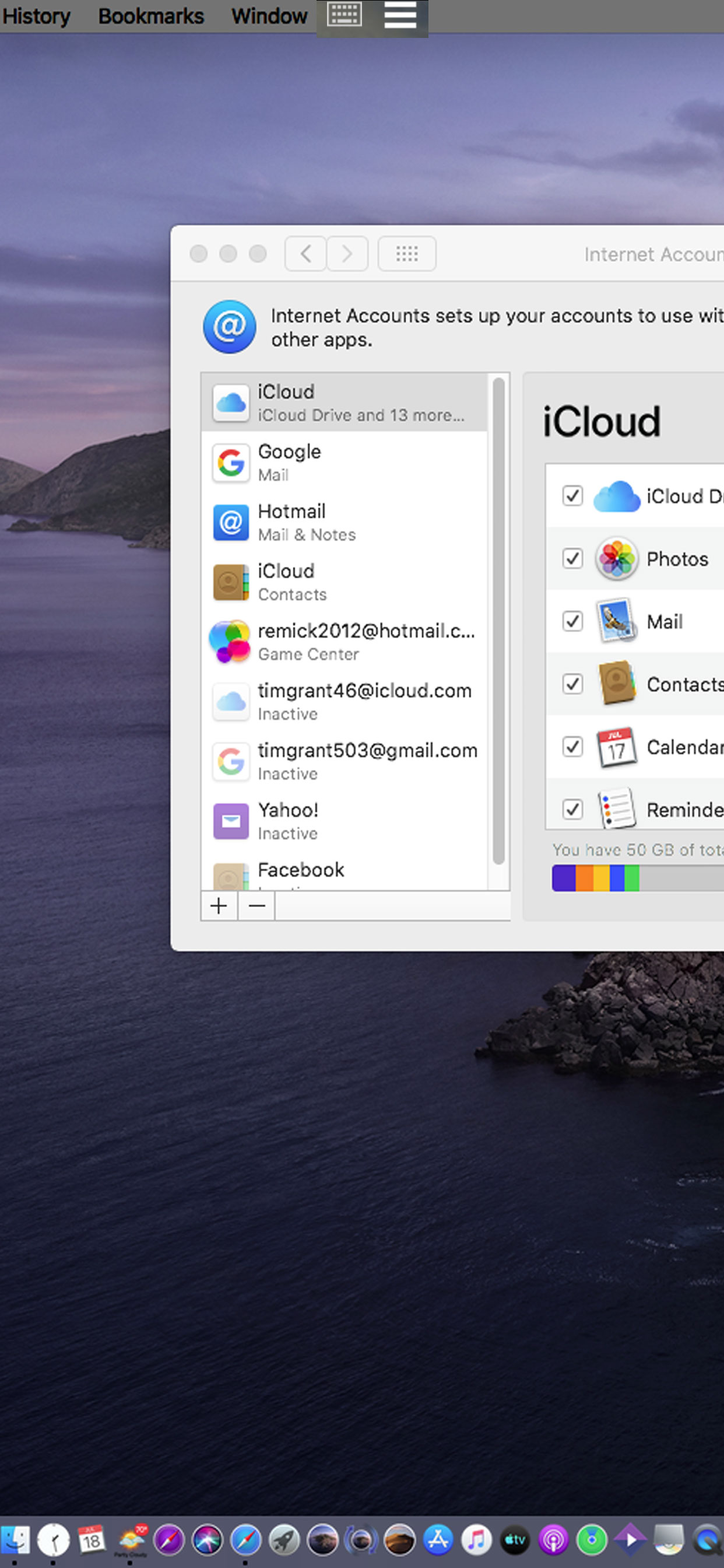Click the remove account minus button
Viewport: 724px width, 1568px height.
point(256,906)
